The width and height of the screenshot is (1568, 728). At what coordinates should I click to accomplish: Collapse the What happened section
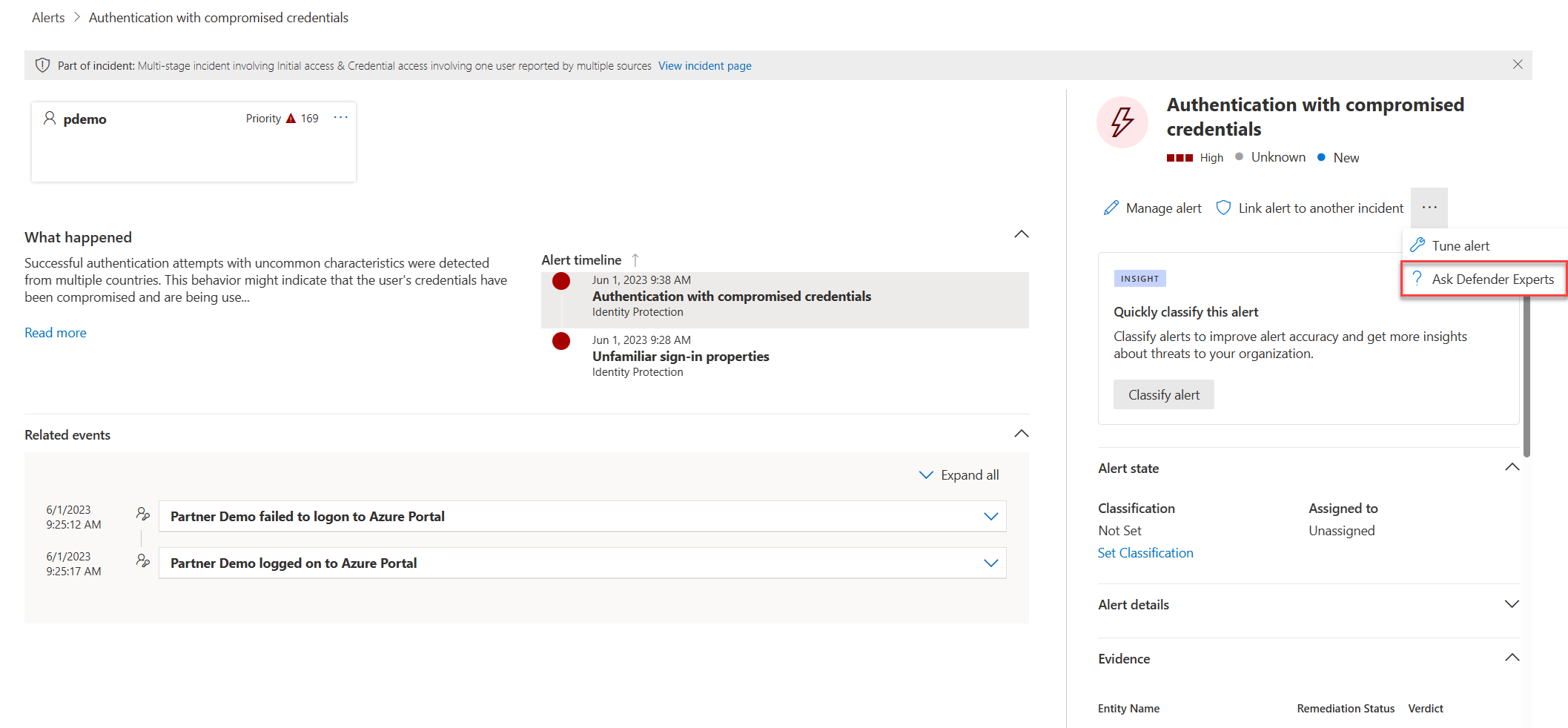(x=1021, y=235)
